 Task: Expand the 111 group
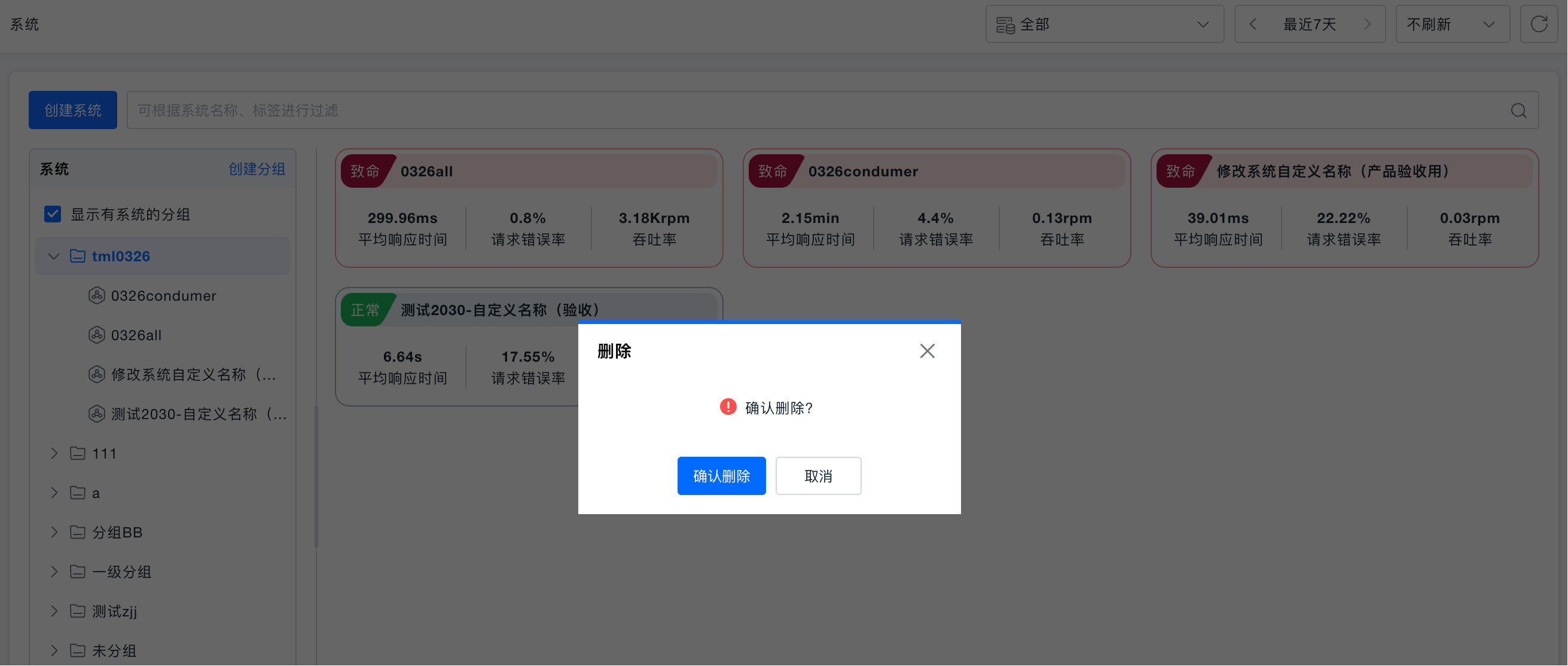pyautogui.click(x=54, y=453)
